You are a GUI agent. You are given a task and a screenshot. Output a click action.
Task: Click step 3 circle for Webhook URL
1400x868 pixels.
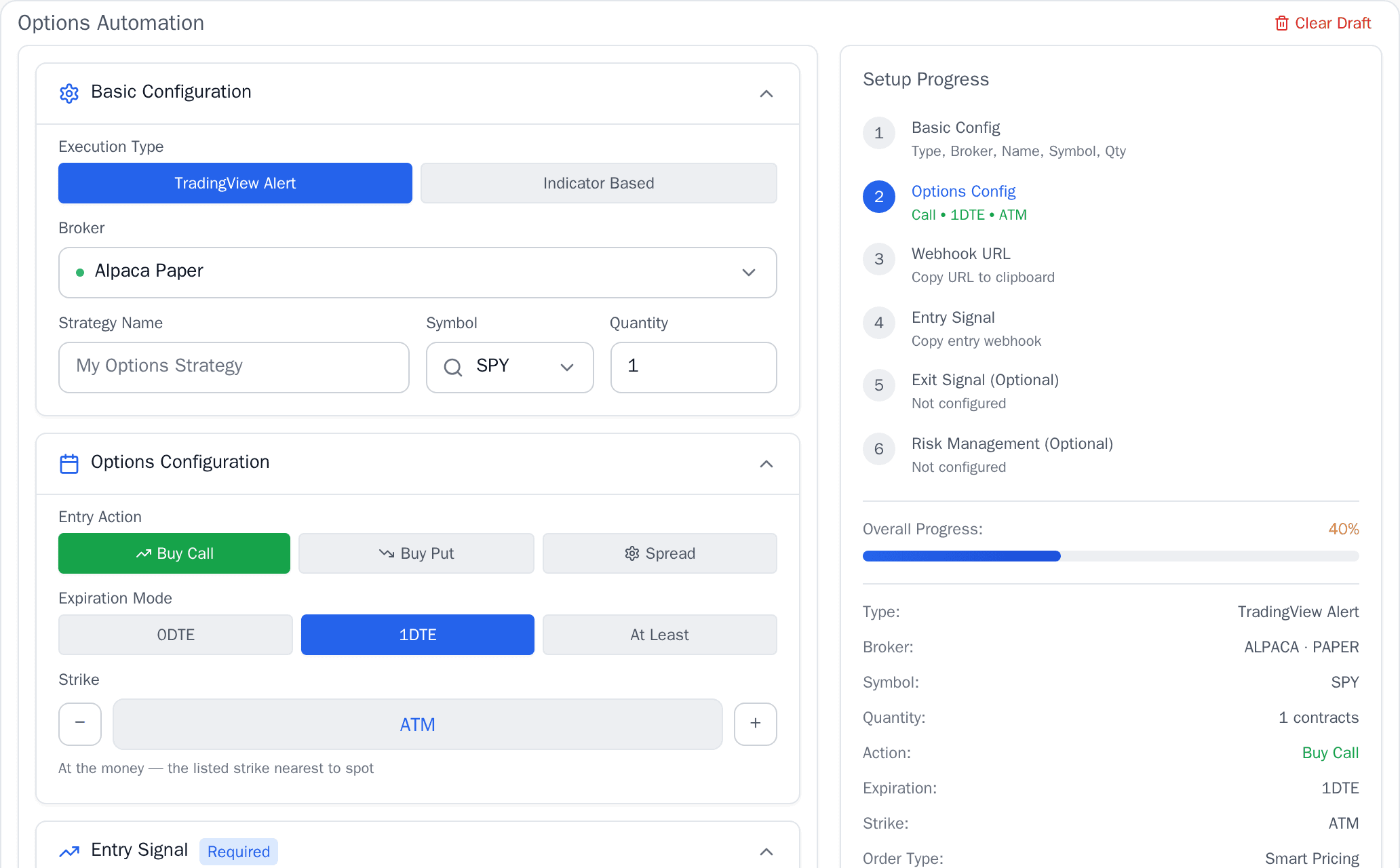(x=879, y=259)
